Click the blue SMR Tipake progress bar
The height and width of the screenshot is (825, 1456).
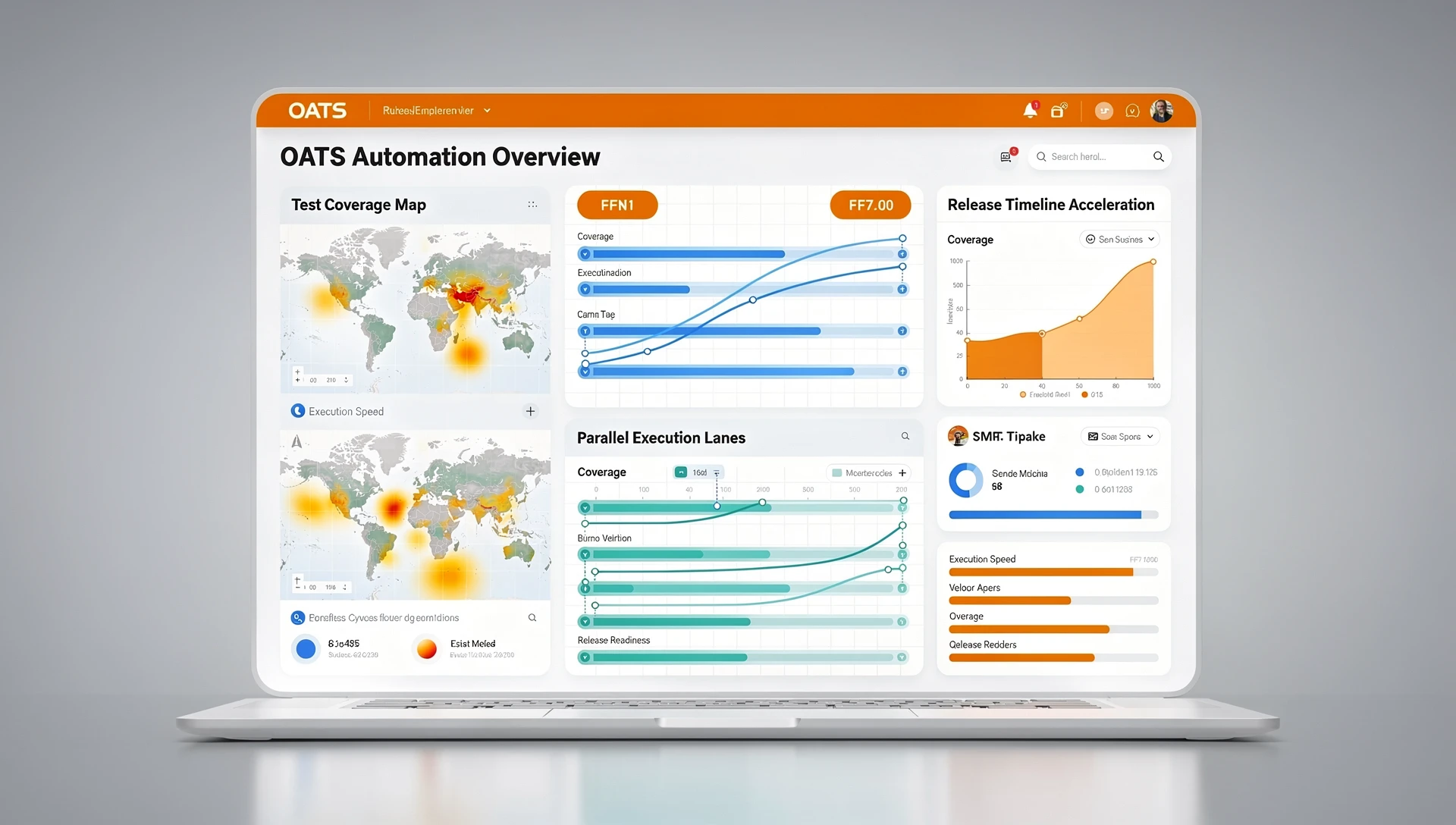click(1053, 515)
